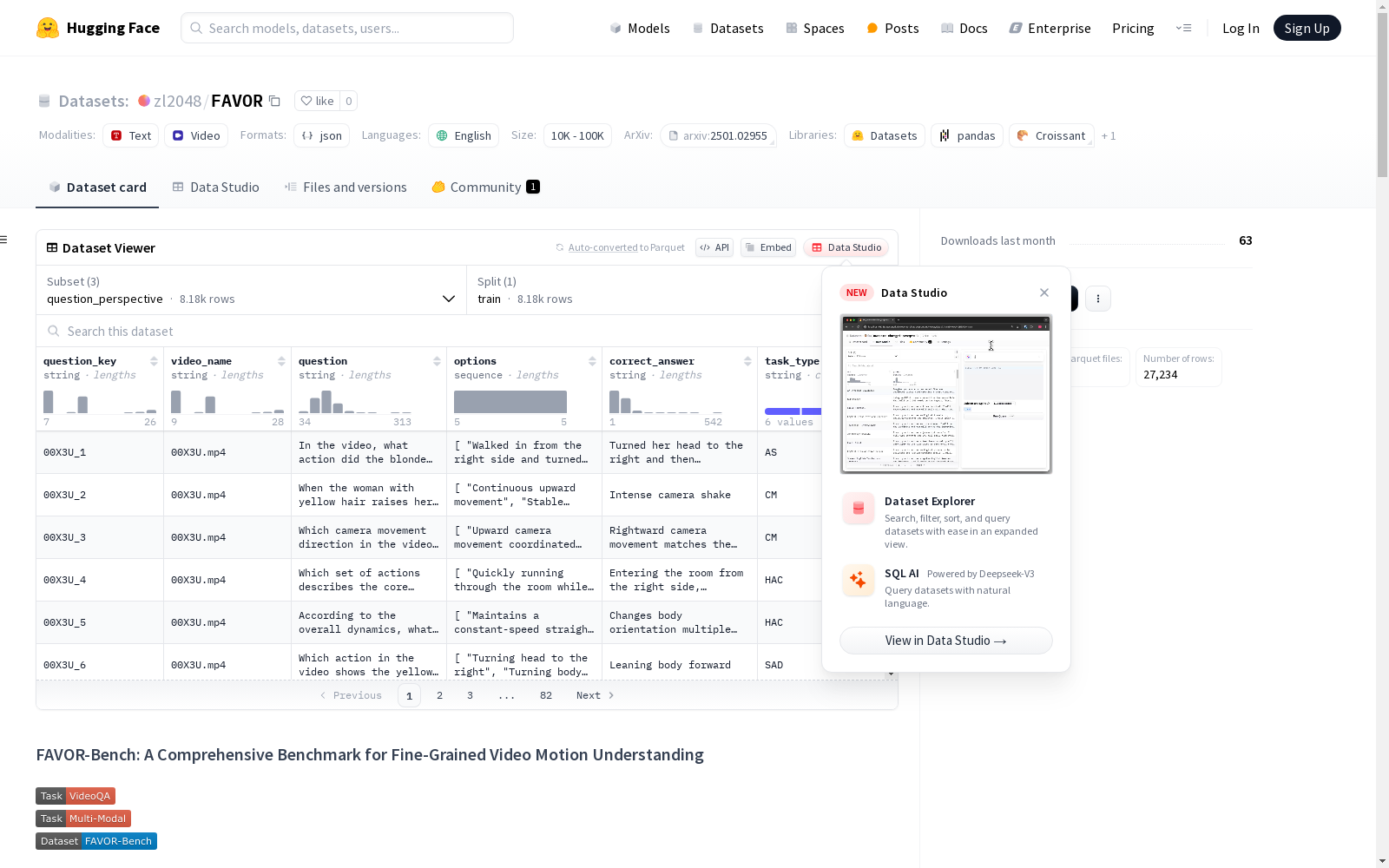Select the 10K - 100K size tag

[x=577, y=135]
